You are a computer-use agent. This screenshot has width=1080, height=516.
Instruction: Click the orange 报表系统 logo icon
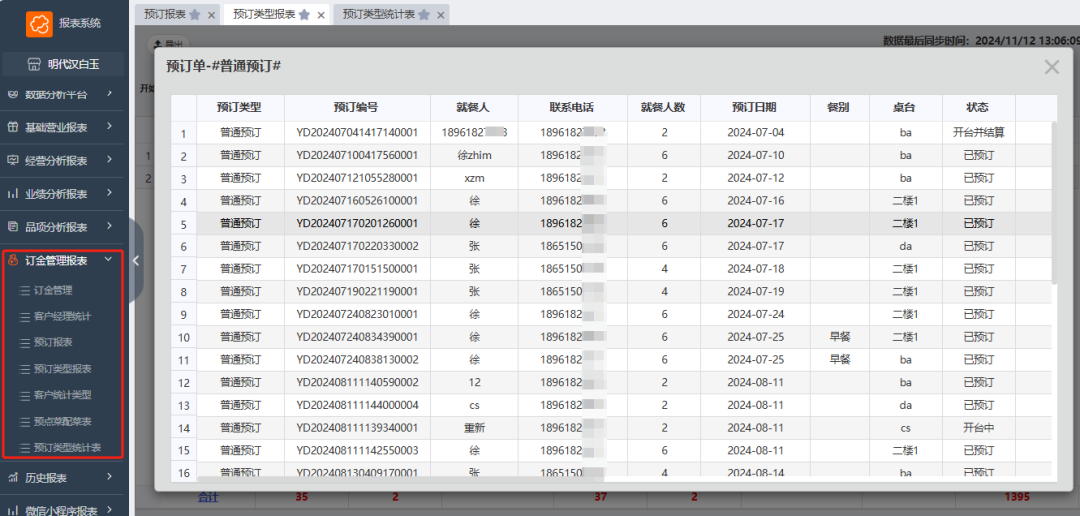click(x=39, y=23)
